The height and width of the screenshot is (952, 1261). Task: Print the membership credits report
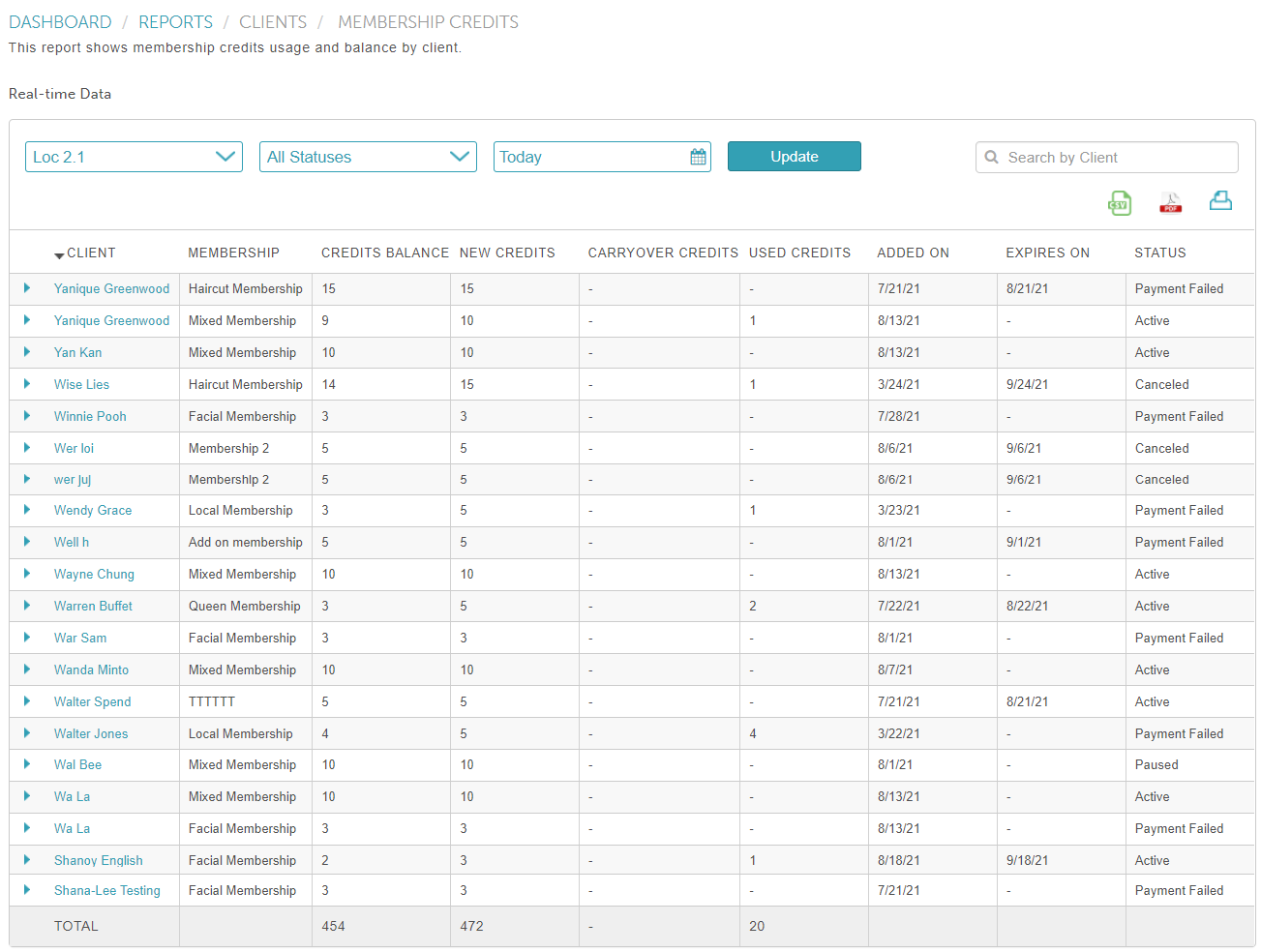(x=1220, y=200)
